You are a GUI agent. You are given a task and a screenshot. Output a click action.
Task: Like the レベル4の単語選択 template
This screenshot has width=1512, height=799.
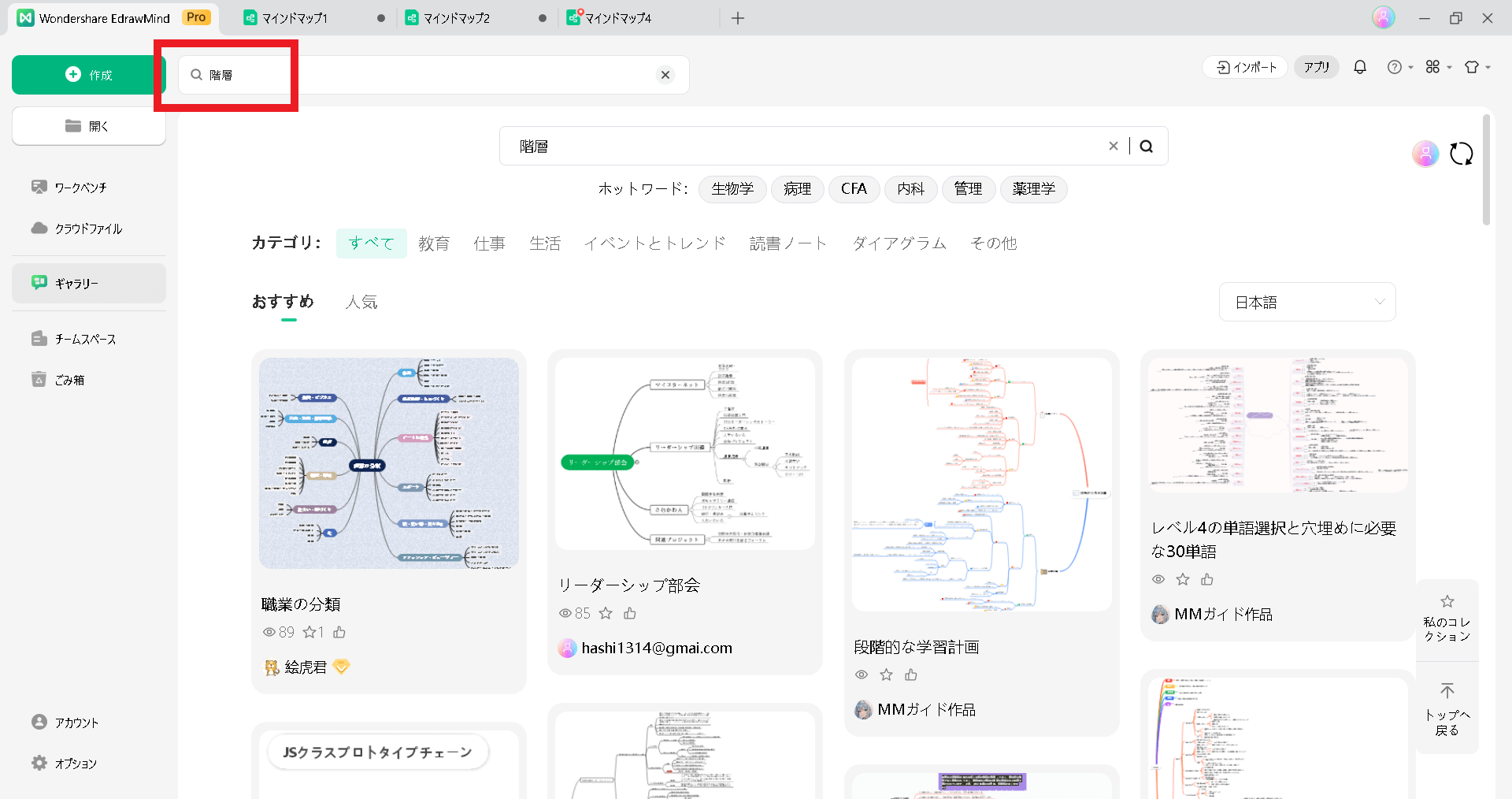[x=1207, y=579]
